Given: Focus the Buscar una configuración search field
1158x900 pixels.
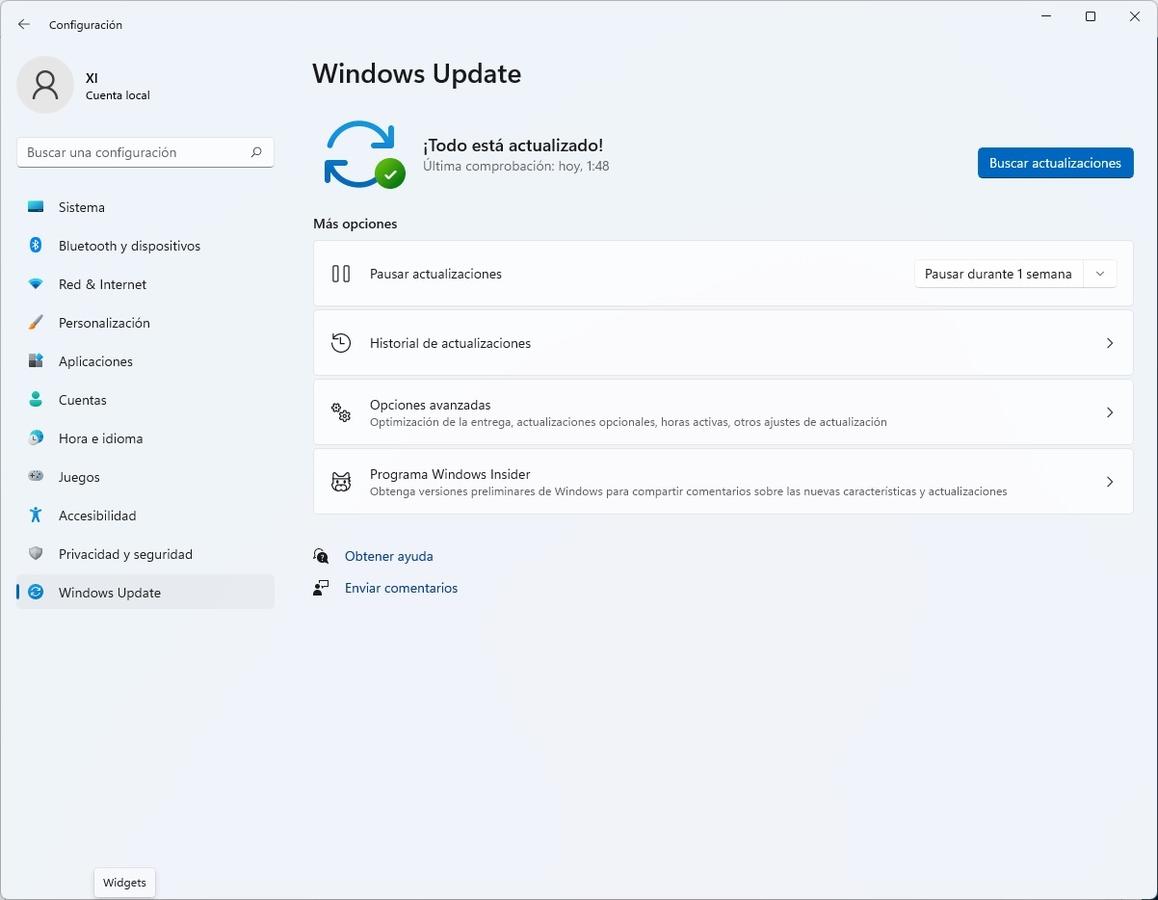Looking at the screenshot, I should 135,152.
